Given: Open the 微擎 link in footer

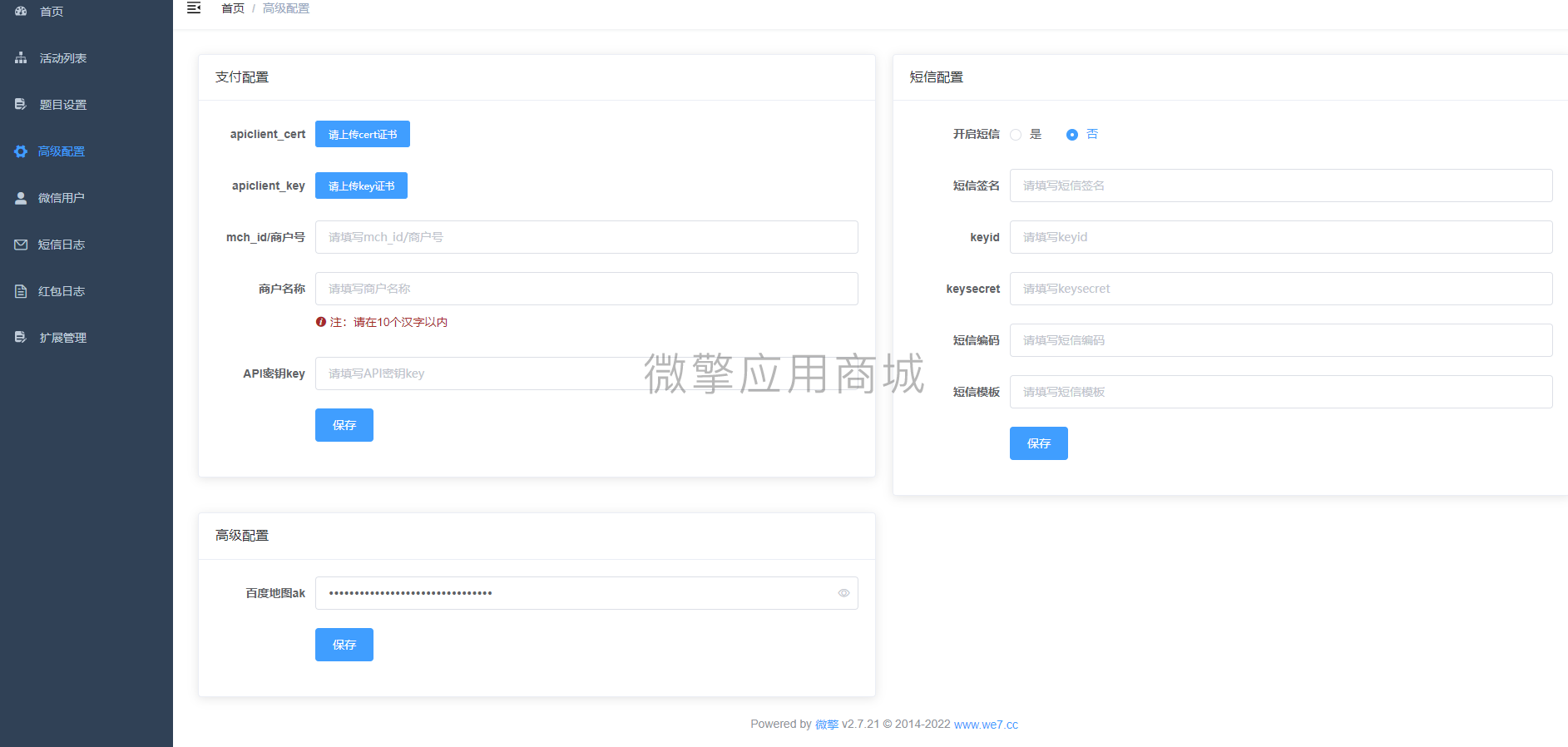Looking at the screenshot, I should [827, 725].
